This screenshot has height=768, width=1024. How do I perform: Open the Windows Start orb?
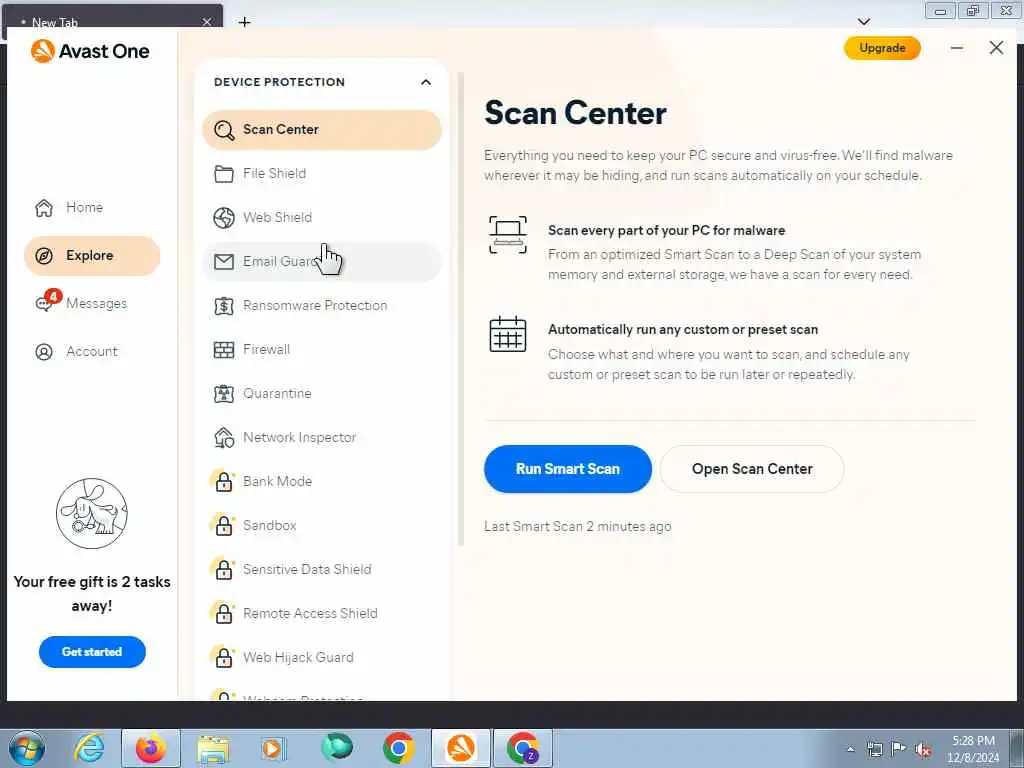click(27, 748)
